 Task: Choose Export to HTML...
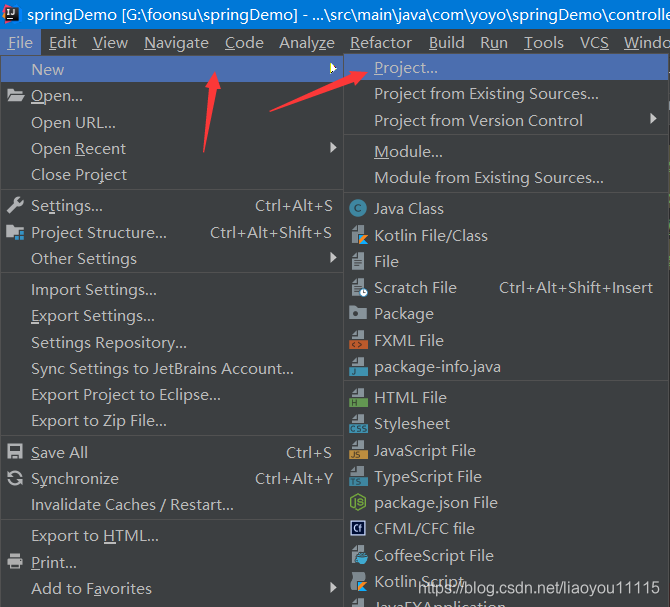coord(172,536)
